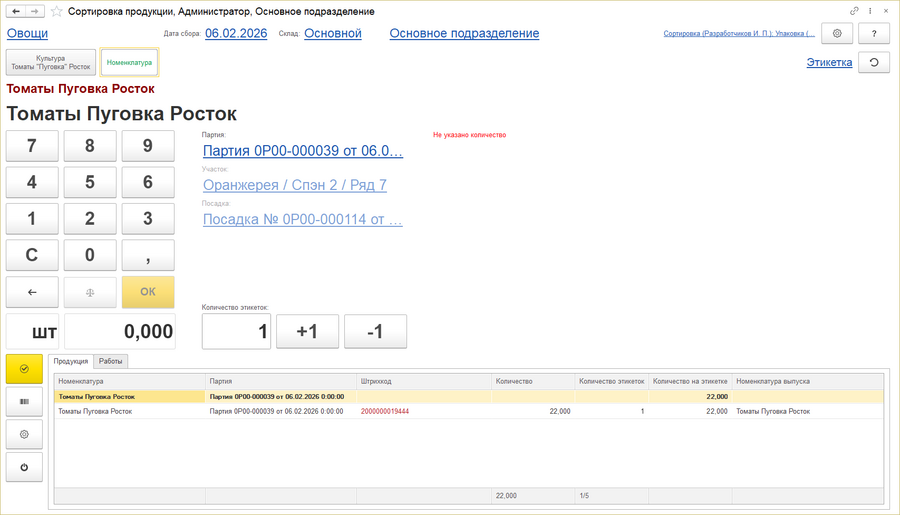The height and width of the screenshot is (515, 900).
Task: Open the Овощи link
Action: click(x=28, y=33)
